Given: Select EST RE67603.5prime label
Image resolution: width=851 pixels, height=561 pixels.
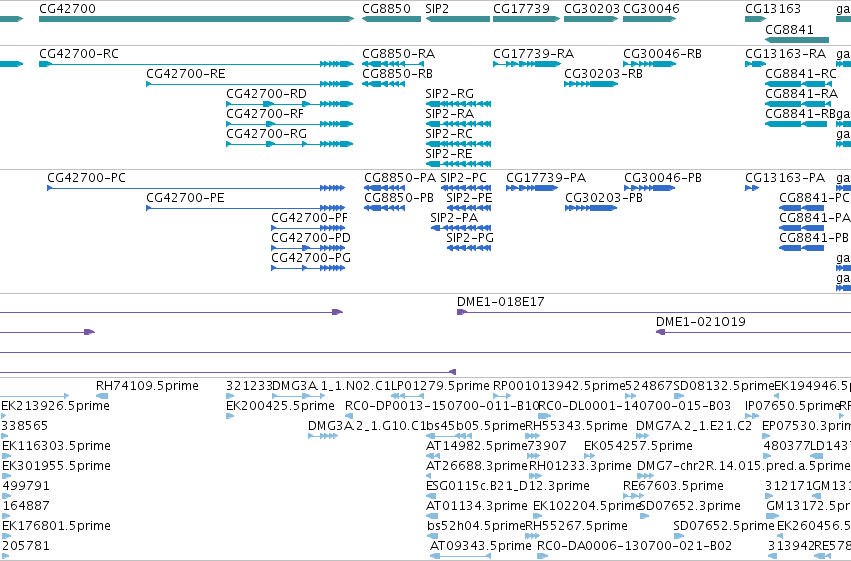Looking at the screenshot, I should point(673,486).
